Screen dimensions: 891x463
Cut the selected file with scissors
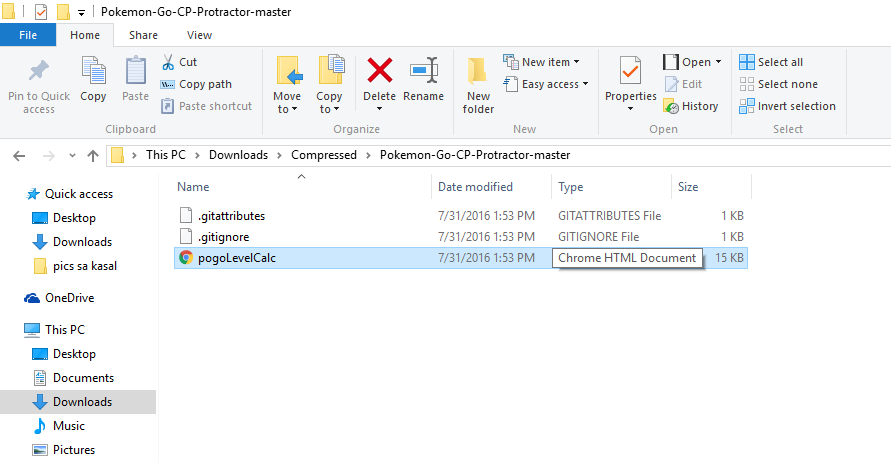[x=180, y=62]
